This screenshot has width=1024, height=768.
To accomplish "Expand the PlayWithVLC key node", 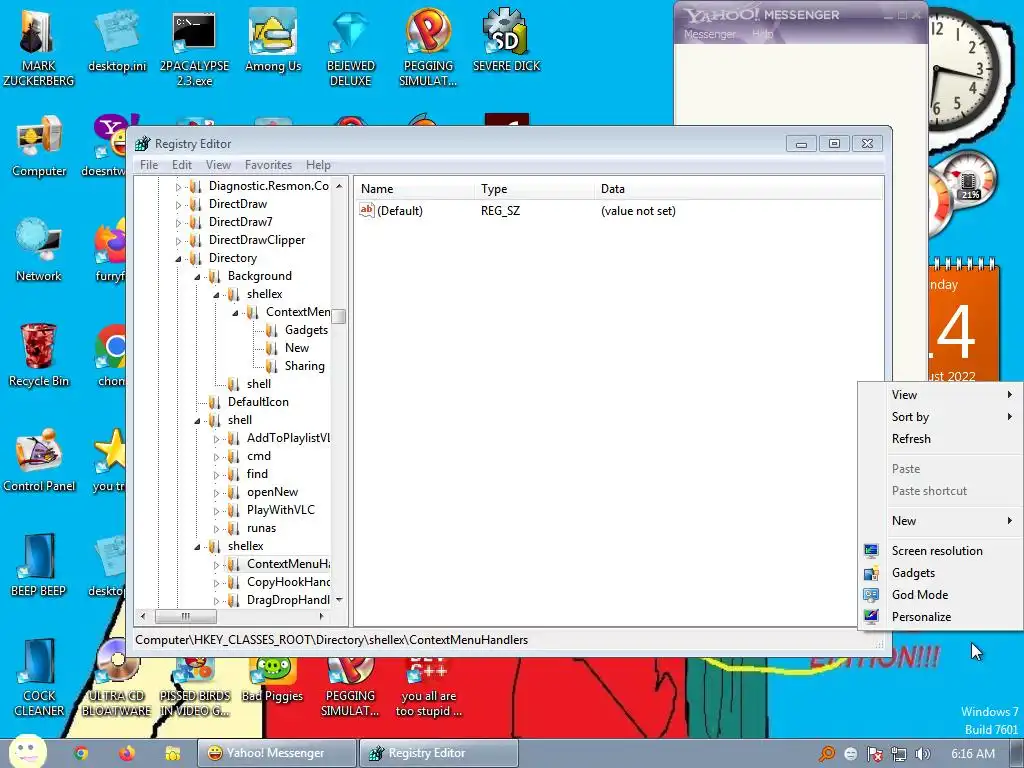I will click(x=216, y=511).
